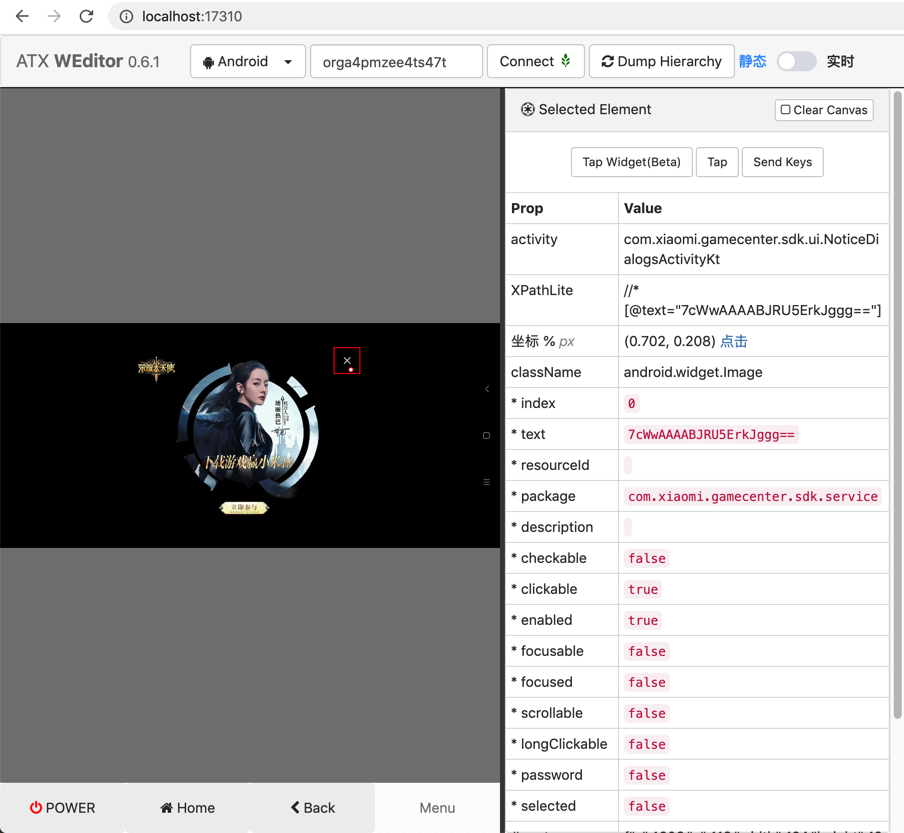
Task: Click the Prop column header
Action: coord(527,208)
